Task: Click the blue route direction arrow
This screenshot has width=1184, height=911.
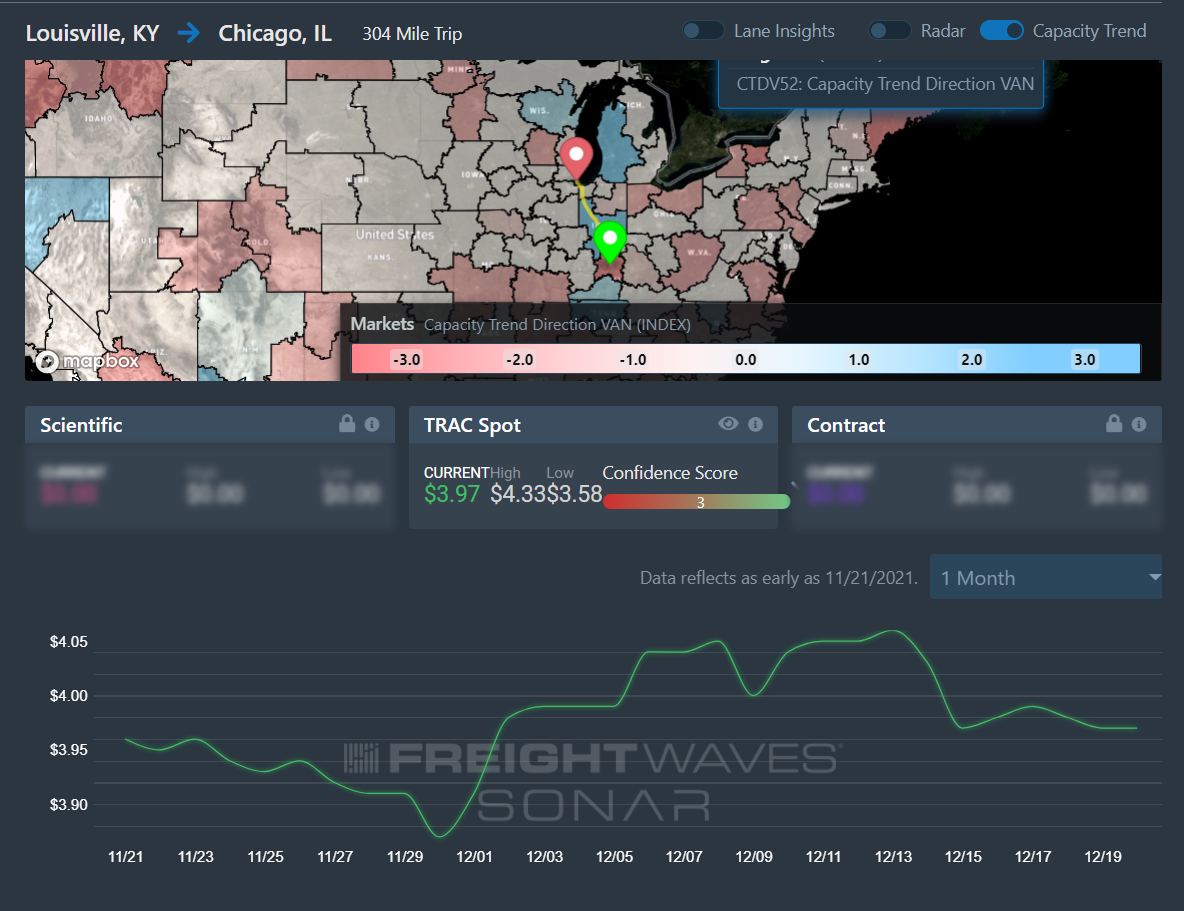Action: (x=189, y=33)
